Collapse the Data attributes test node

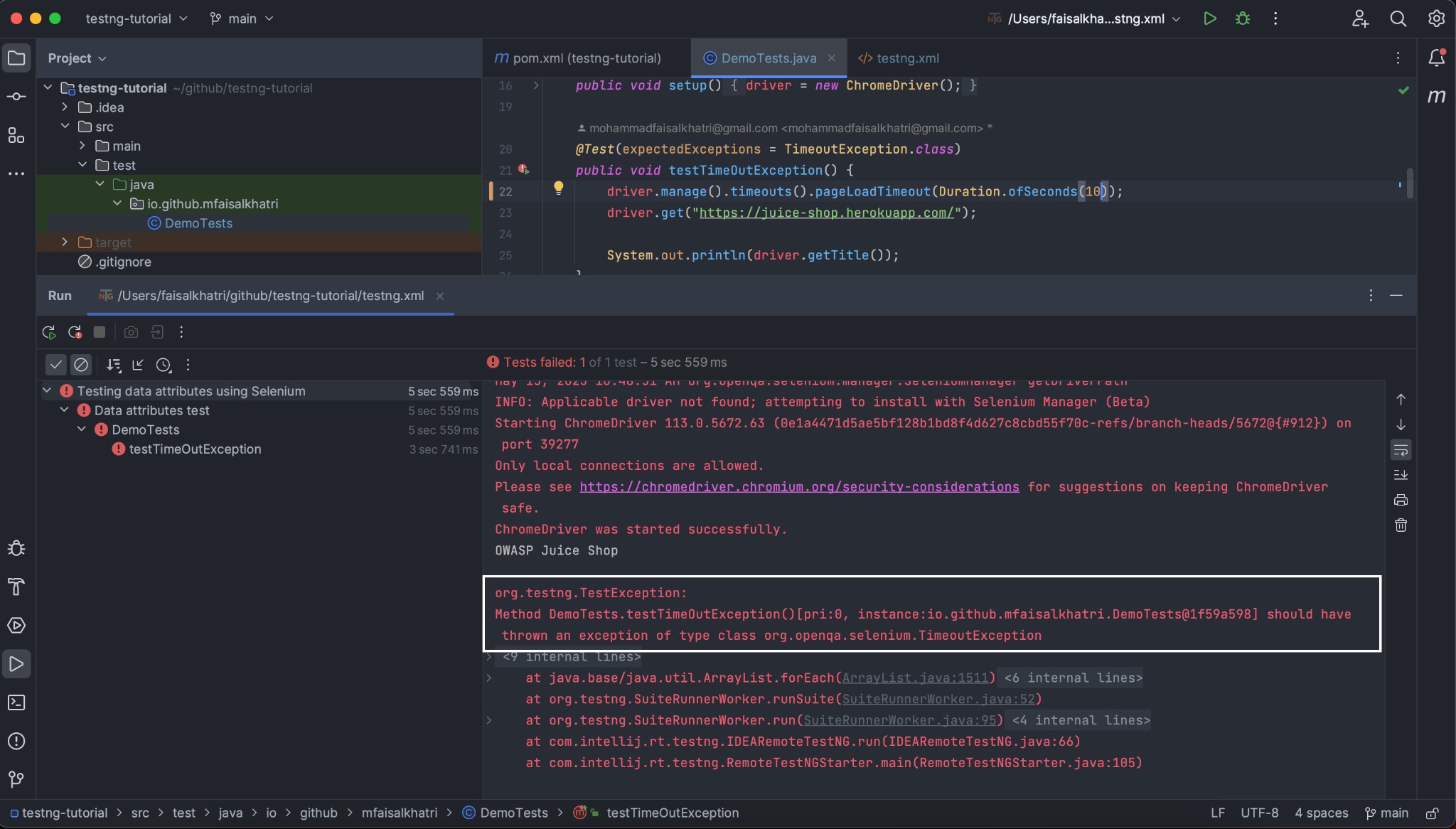coord(64,410)
